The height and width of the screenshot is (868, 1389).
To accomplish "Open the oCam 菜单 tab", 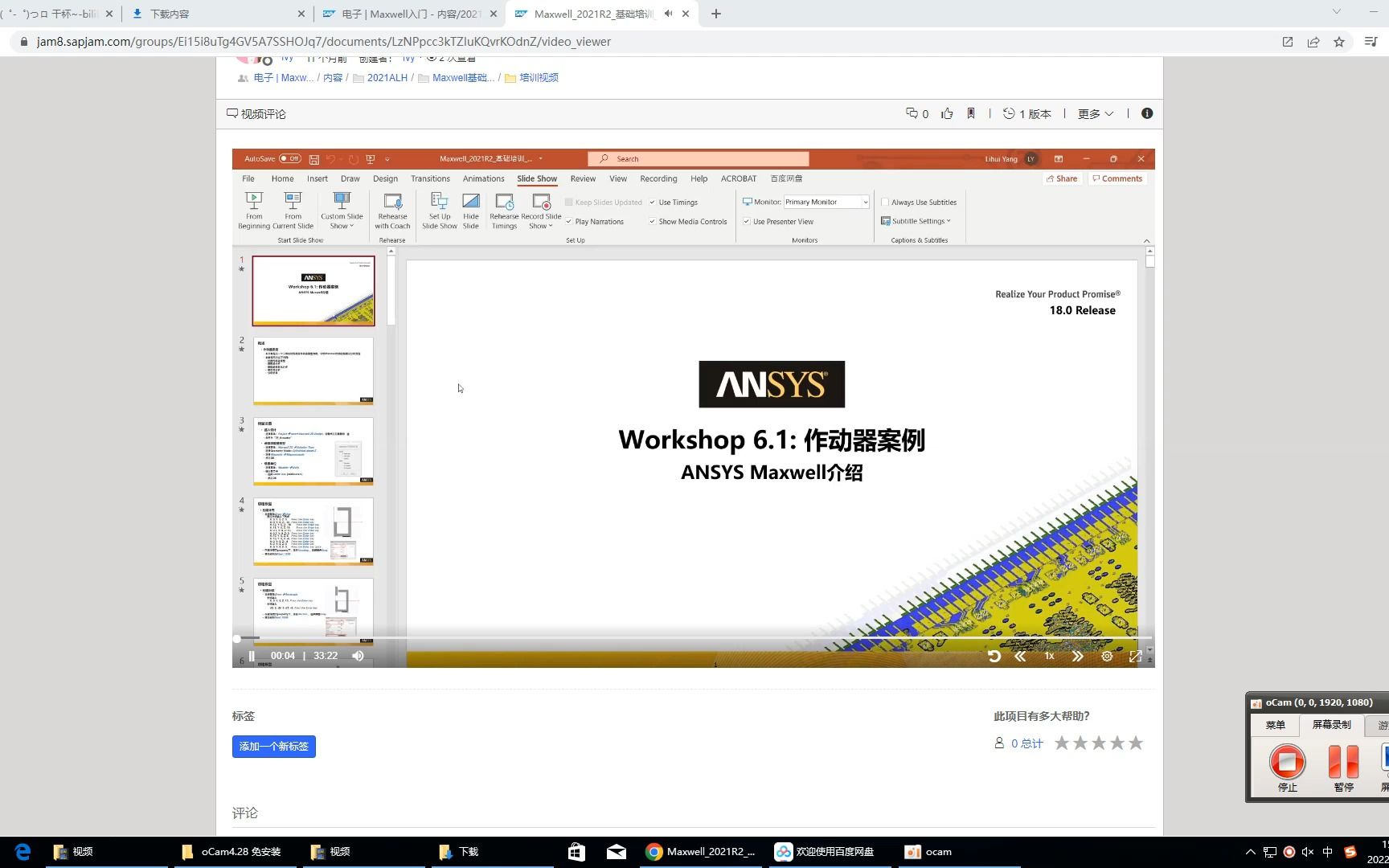I will (x=1276, y=725).
